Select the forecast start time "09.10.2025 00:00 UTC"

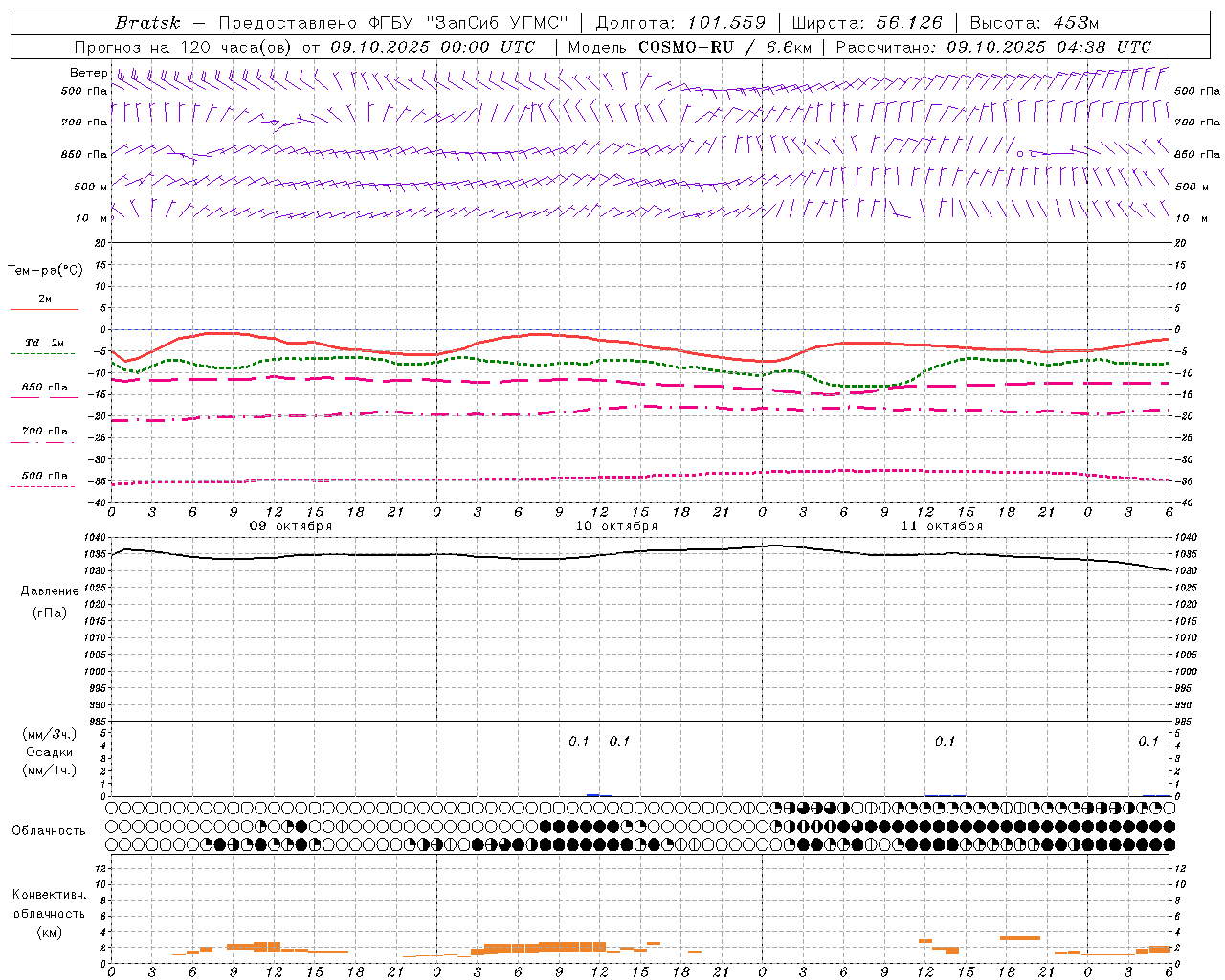point(433,47)
